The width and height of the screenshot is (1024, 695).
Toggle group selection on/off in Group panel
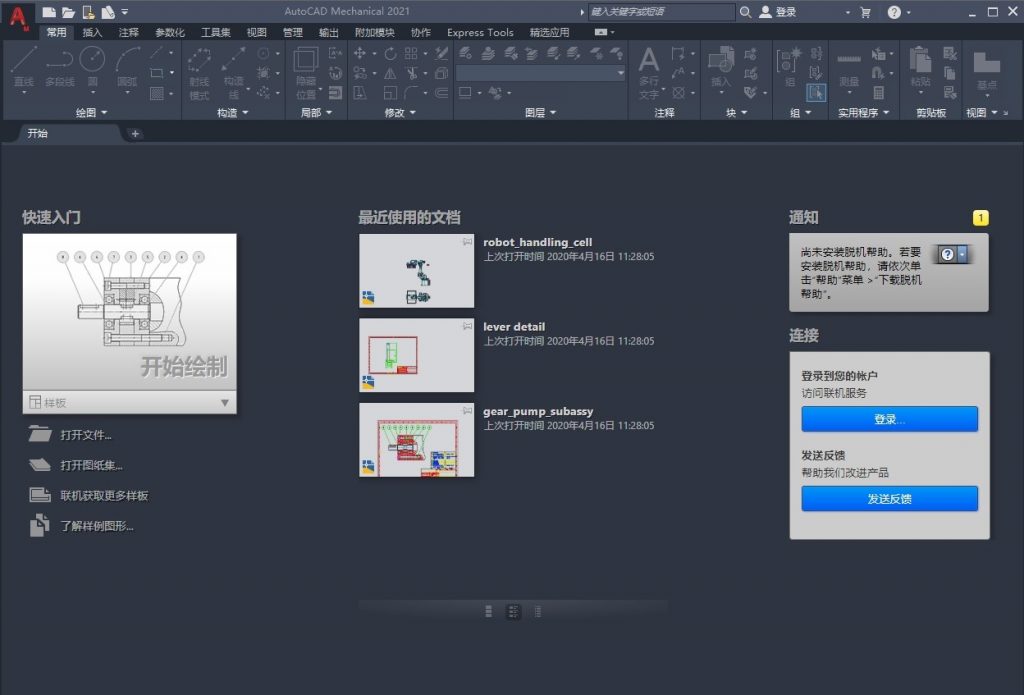pos(816,93)
